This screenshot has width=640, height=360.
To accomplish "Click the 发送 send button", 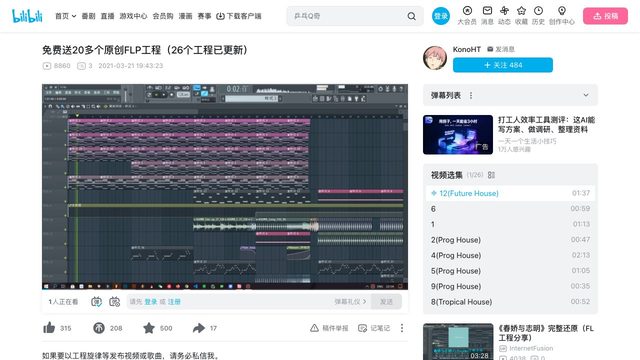I will pyautogui.click(x=386, y=302).
